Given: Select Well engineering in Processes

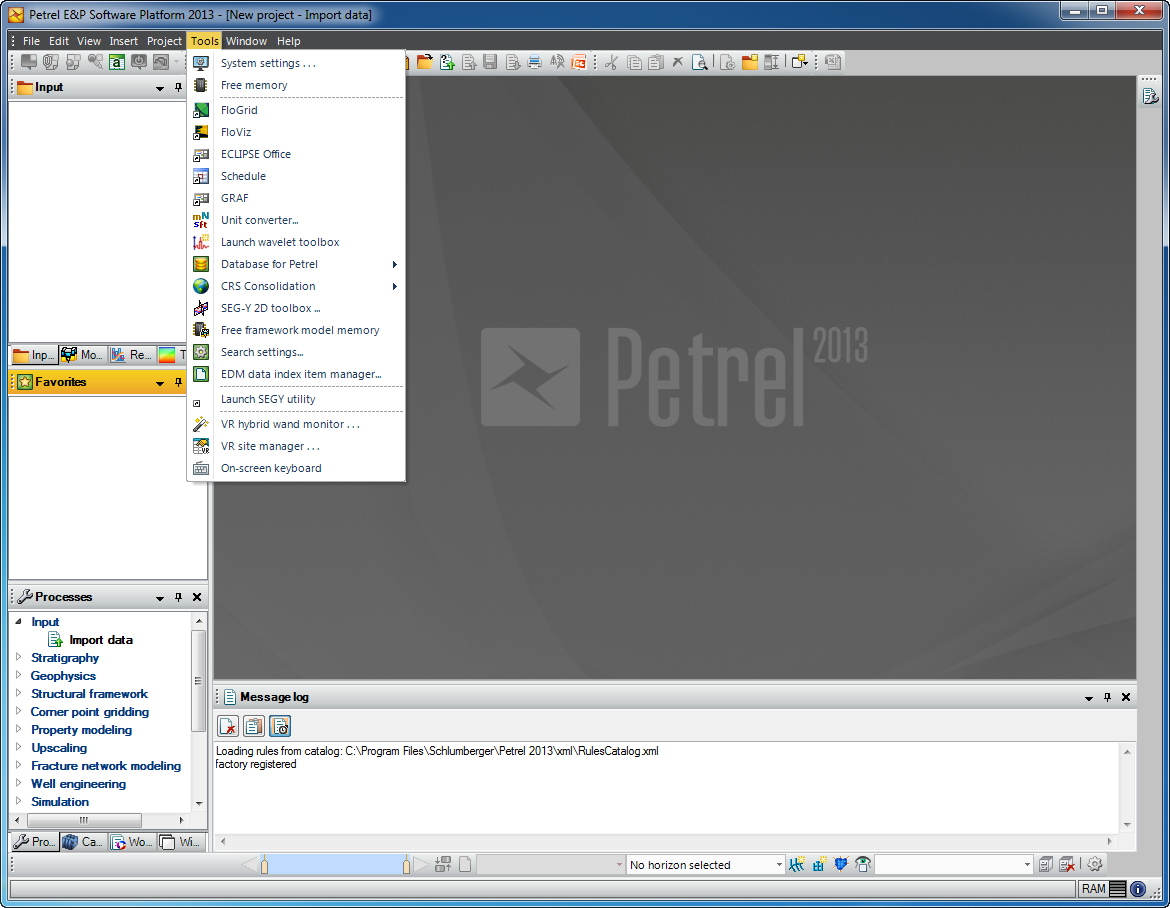Looking at the screenshot, I should (x=78, y=783).
